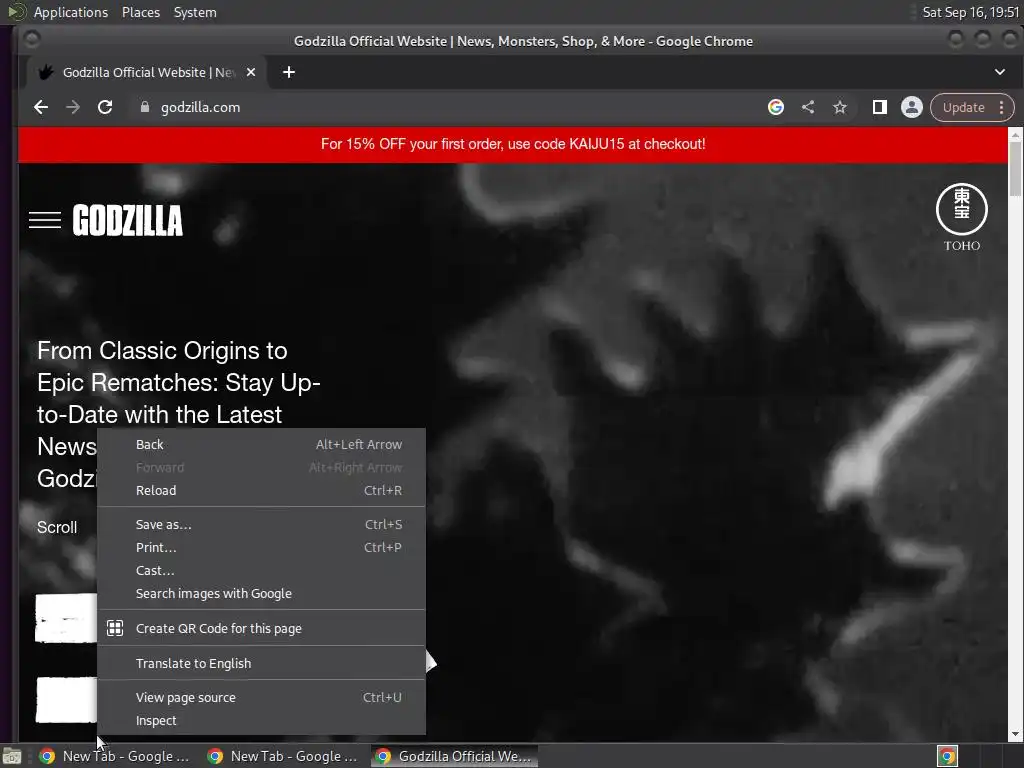Click the show desktop icon in taskbar

12,756
